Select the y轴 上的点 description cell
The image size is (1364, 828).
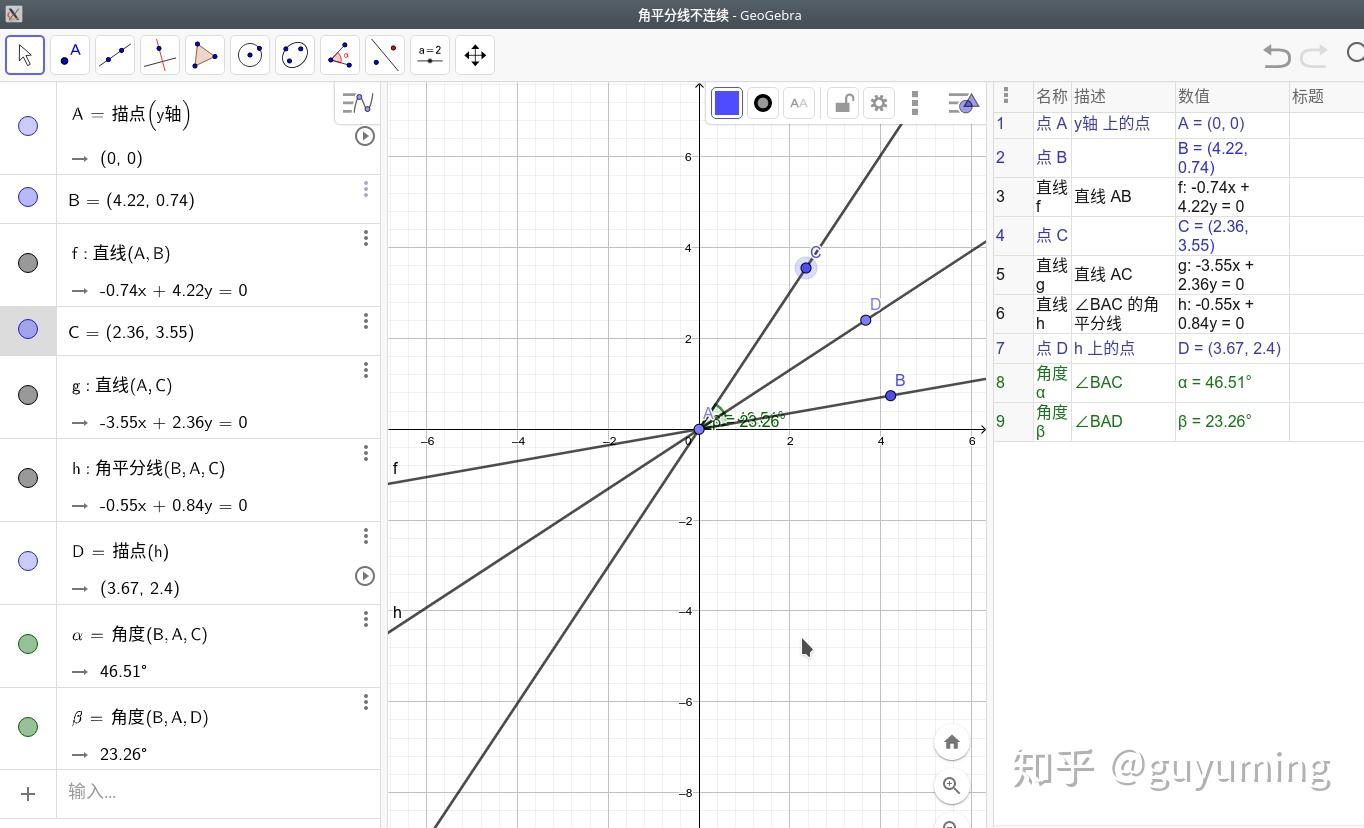click(x=1123, y=124)
